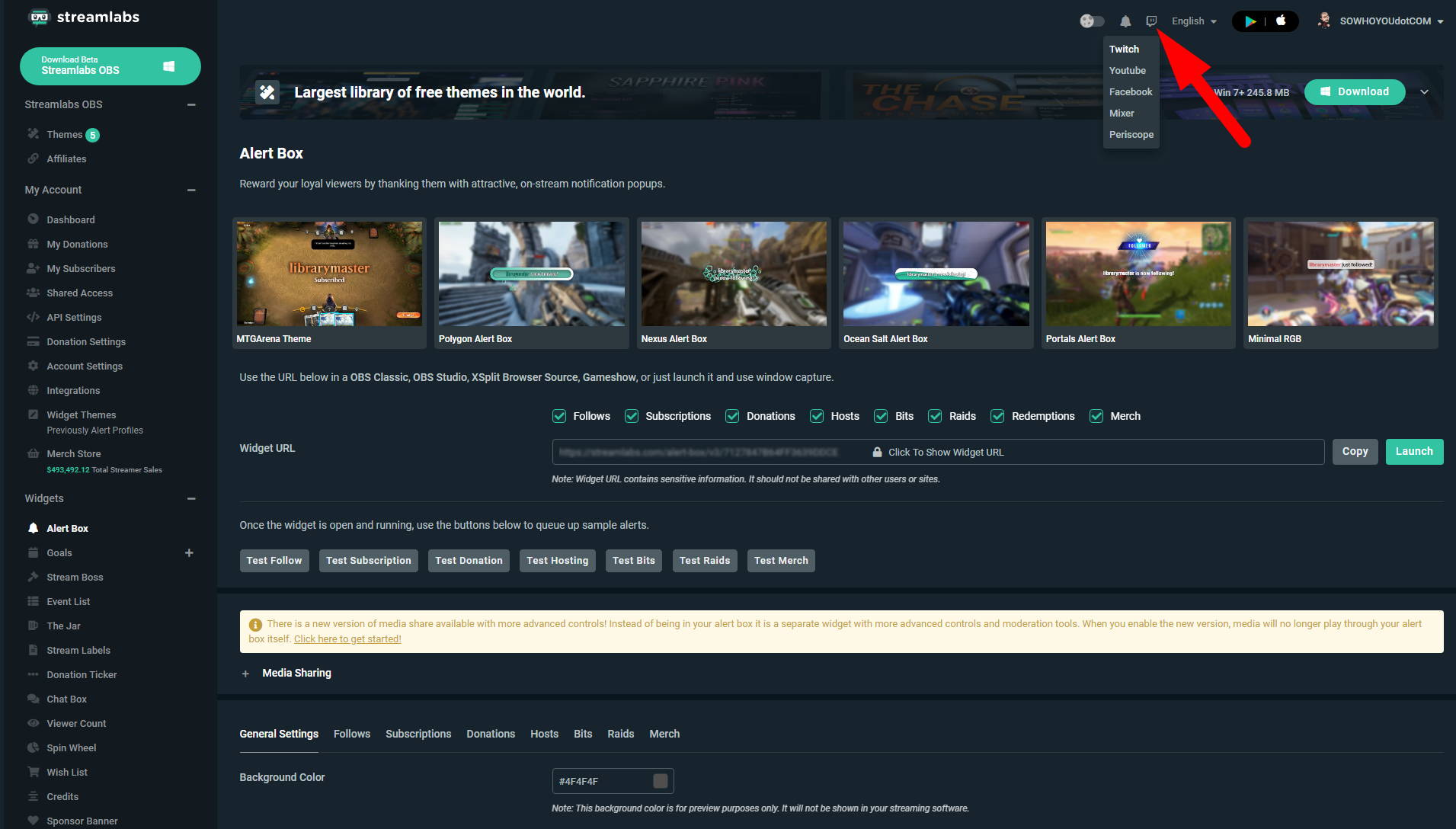Open the user account dropdown arrow
1456x829 pixels.
pos(1440,21)
